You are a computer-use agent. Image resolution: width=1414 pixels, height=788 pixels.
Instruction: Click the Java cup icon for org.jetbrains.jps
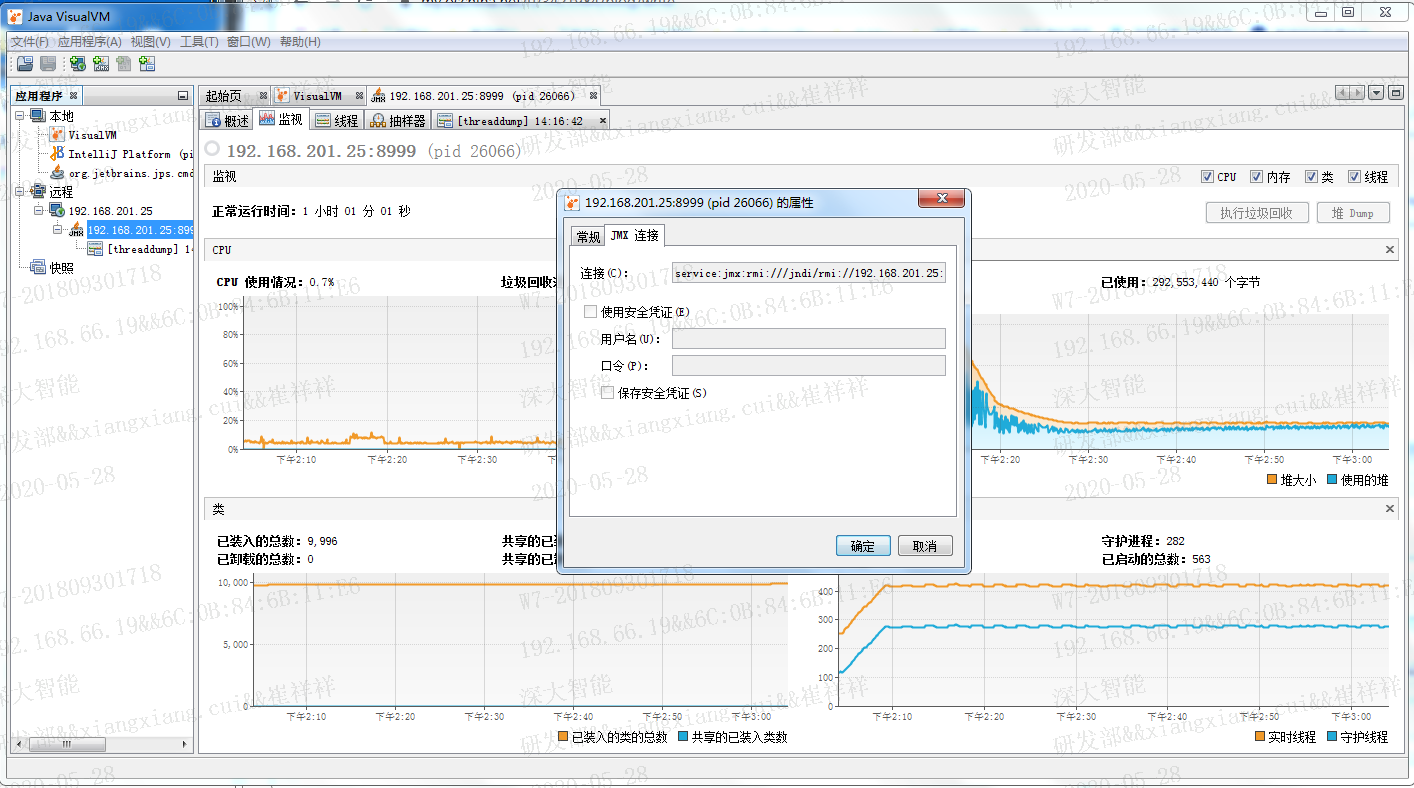pyautogui.click(x=57, y=173)
